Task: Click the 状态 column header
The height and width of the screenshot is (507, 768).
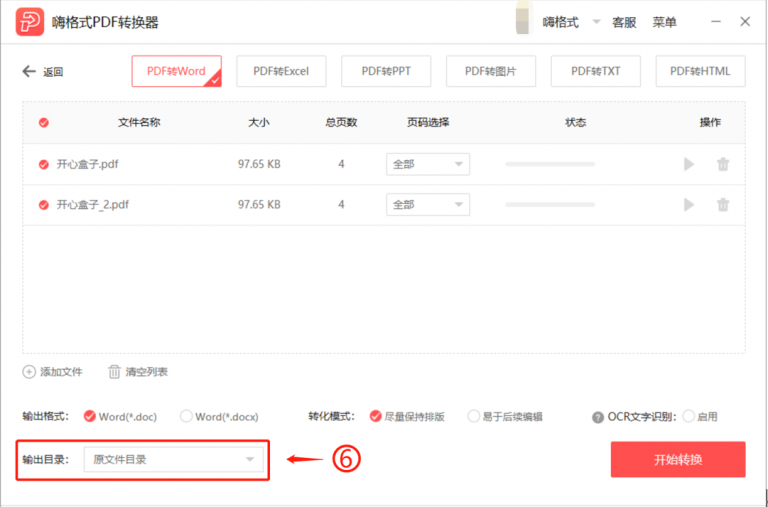Action: 576,122
